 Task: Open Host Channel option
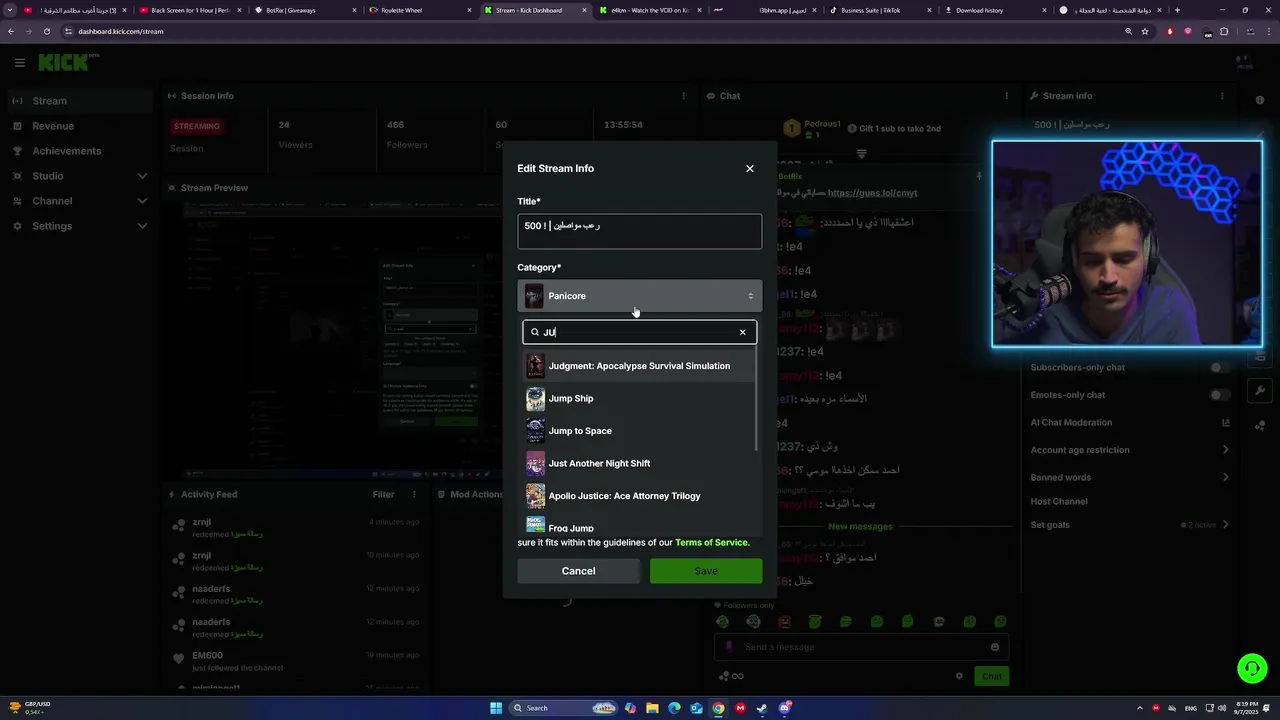(x=1059, y=501)
